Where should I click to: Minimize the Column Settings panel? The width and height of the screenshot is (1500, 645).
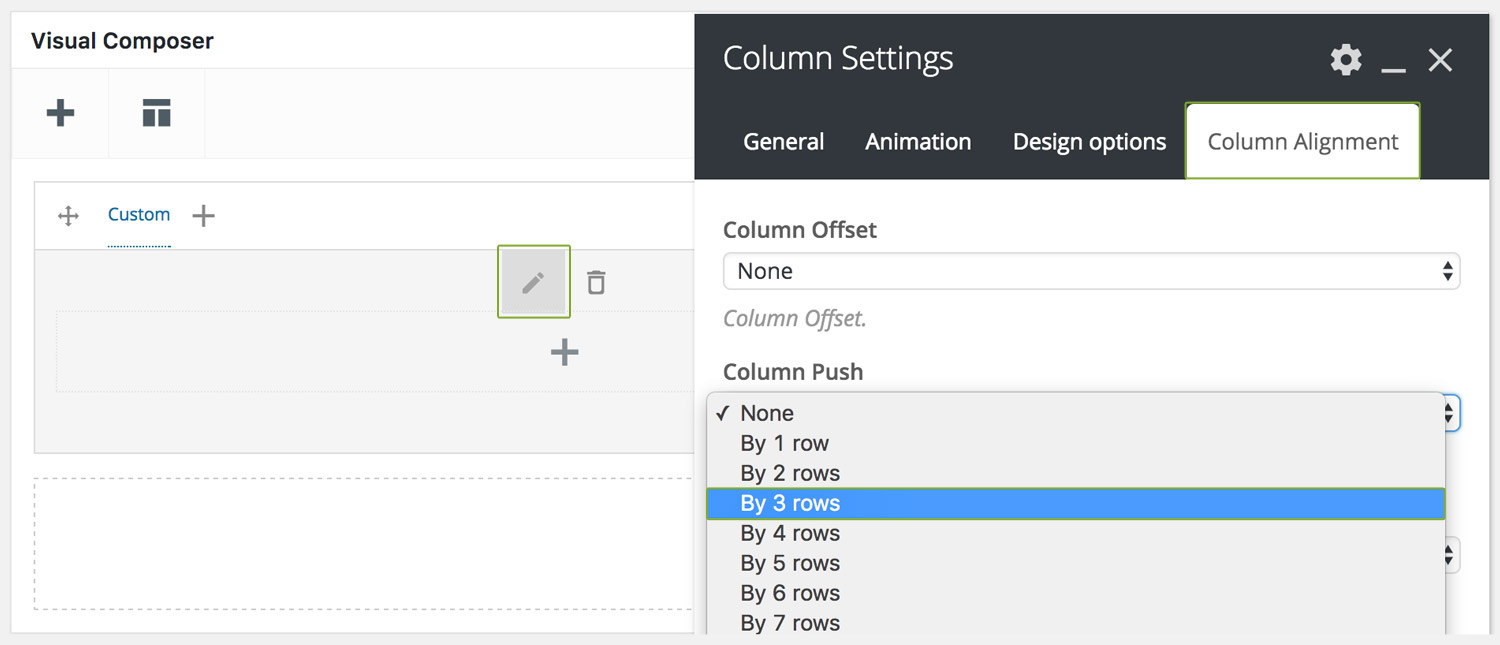[x=1393, y=69]
